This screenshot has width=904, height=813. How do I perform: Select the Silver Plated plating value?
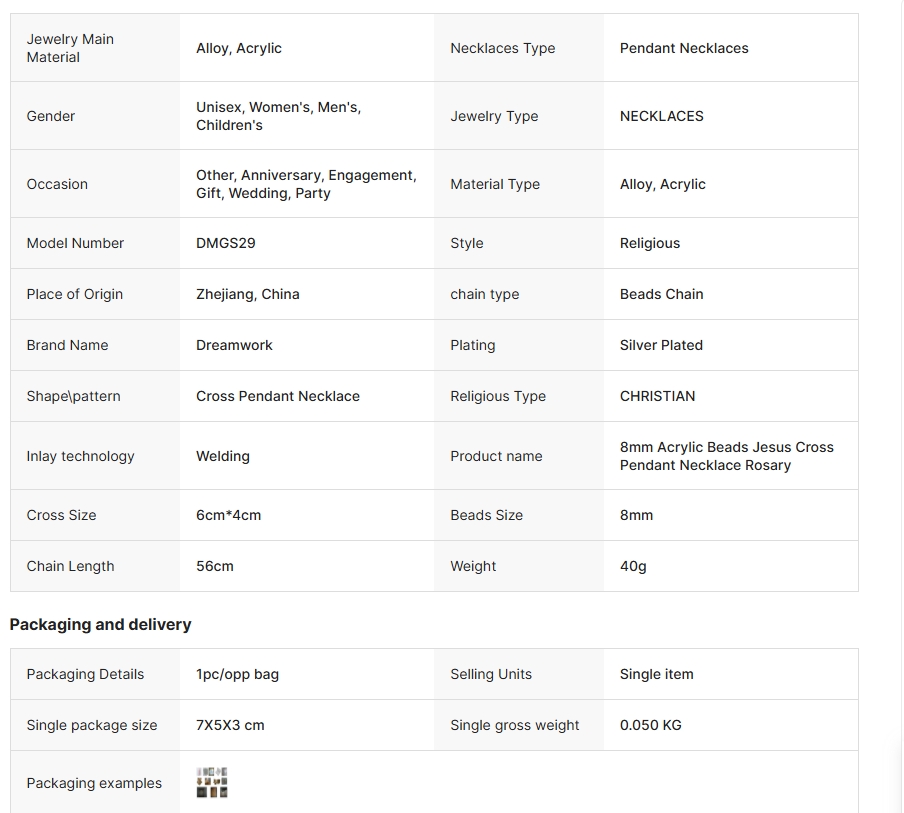661,345
